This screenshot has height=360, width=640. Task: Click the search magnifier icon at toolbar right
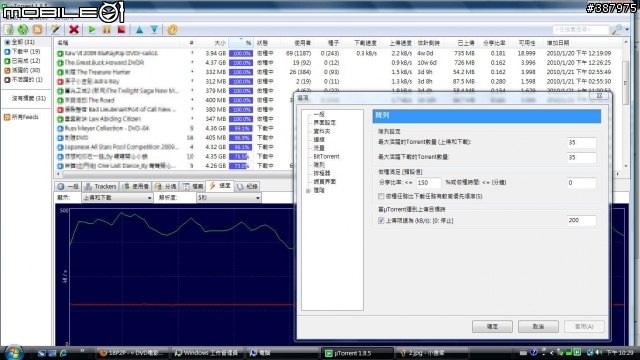point(616,29)
